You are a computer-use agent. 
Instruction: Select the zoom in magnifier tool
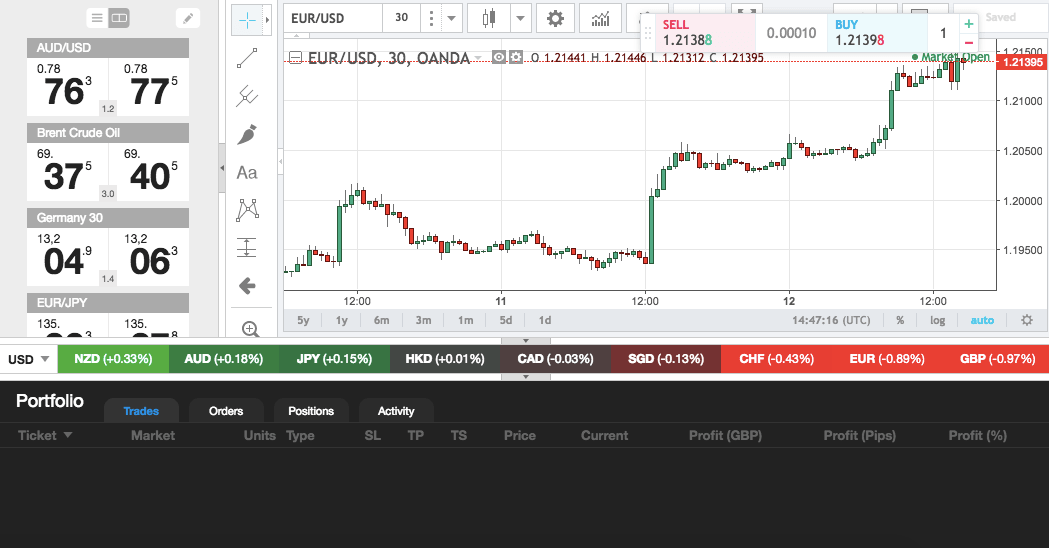pyautogui.click(x=250, y=329)
